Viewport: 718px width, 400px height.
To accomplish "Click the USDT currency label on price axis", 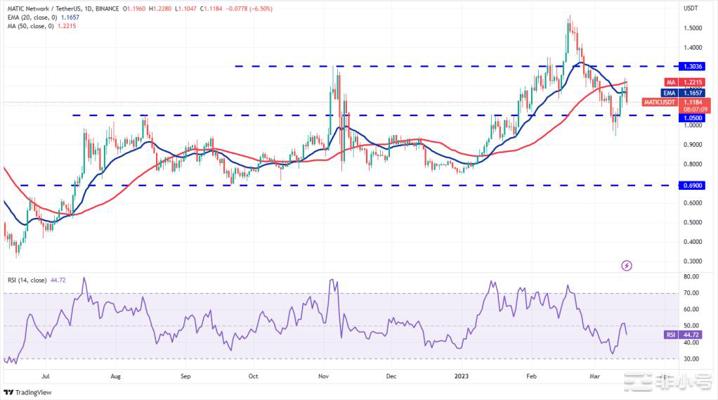I will point(690,8).
